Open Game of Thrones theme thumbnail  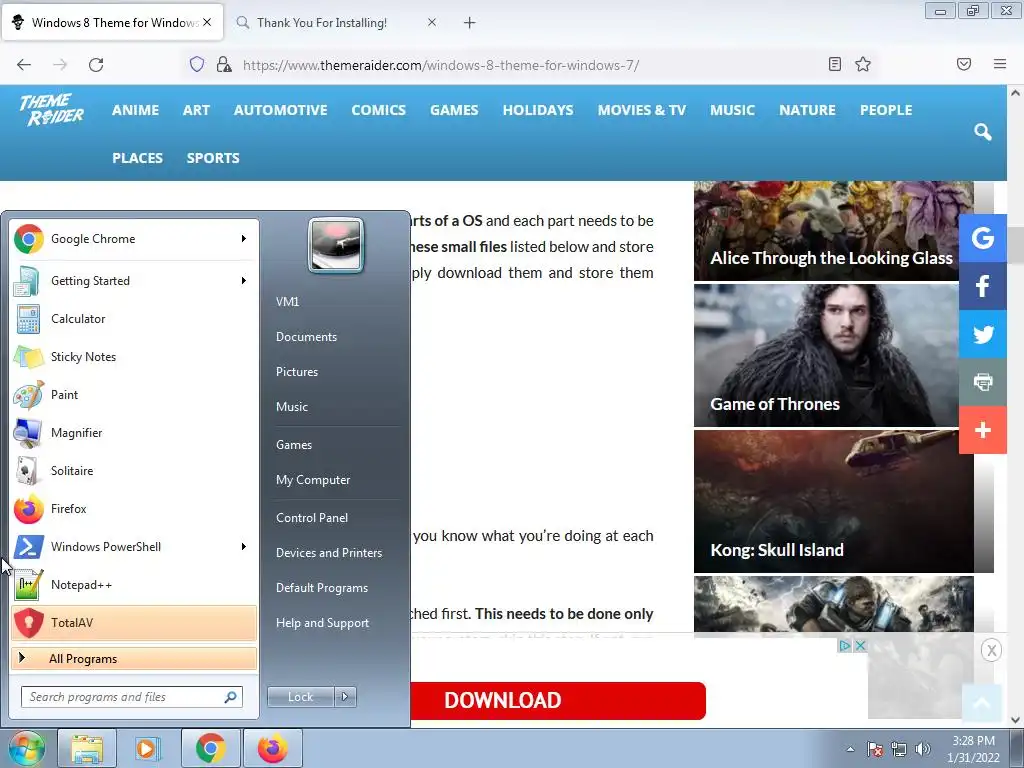click(826, 355)
